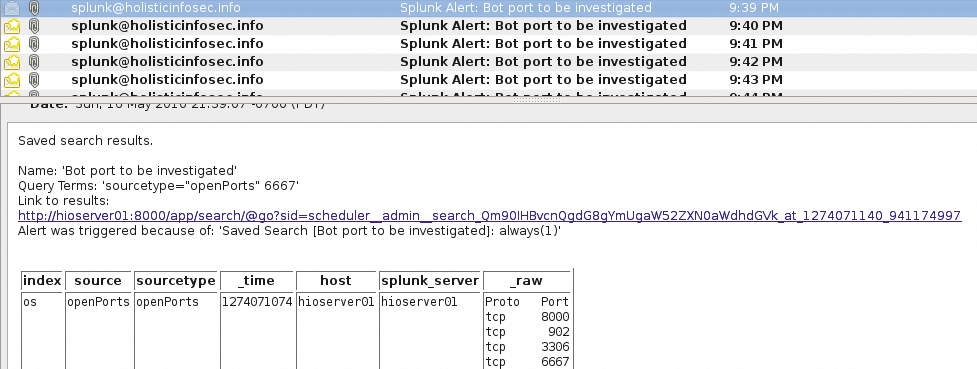Click attachment paperclip of 9:39 PM message

coord(35,8)
